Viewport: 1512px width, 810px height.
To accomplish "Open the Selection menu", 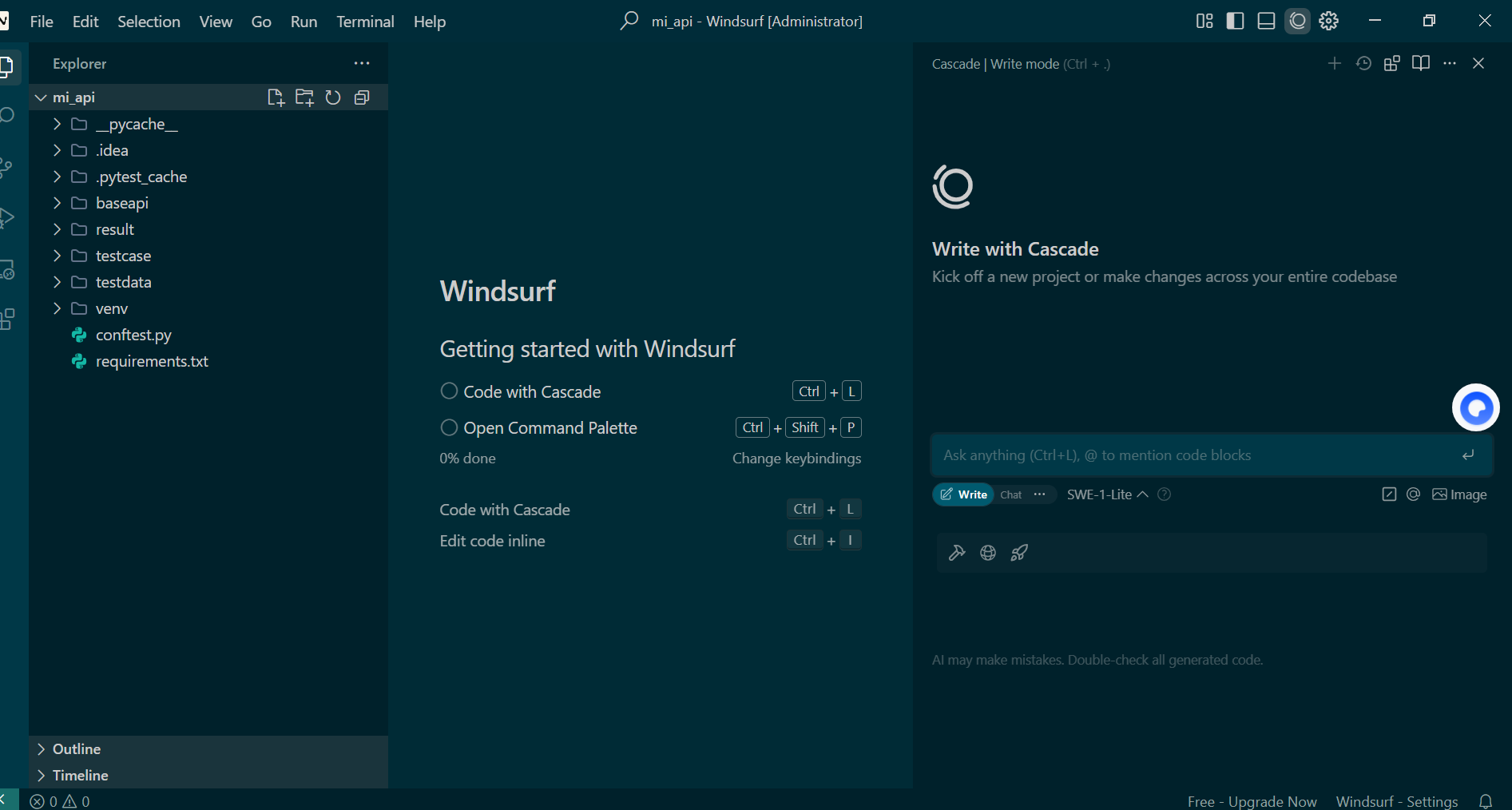I will click(x=149, y=22).
